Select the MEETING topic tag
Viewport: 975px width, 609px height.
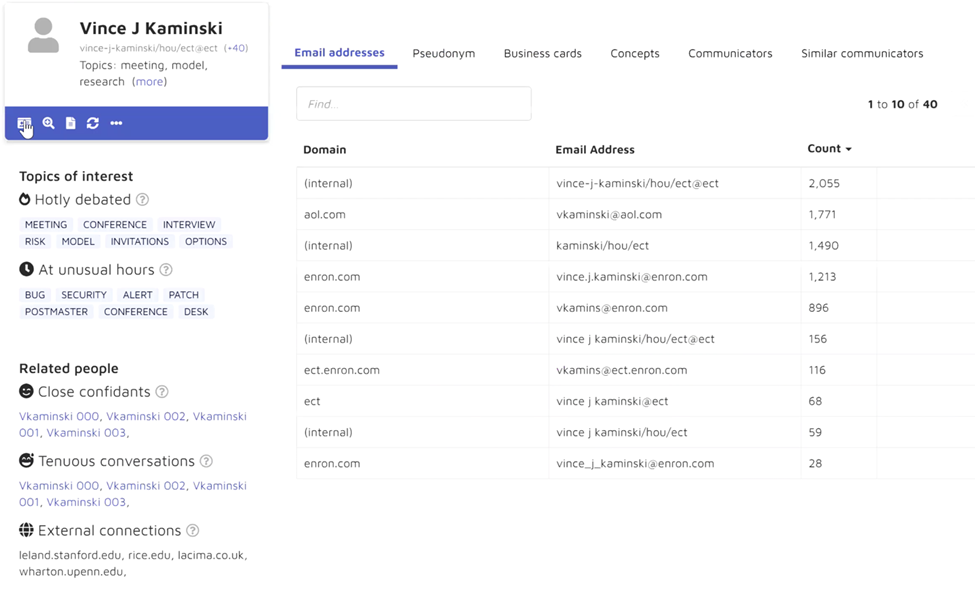click(x=46, y=225)
